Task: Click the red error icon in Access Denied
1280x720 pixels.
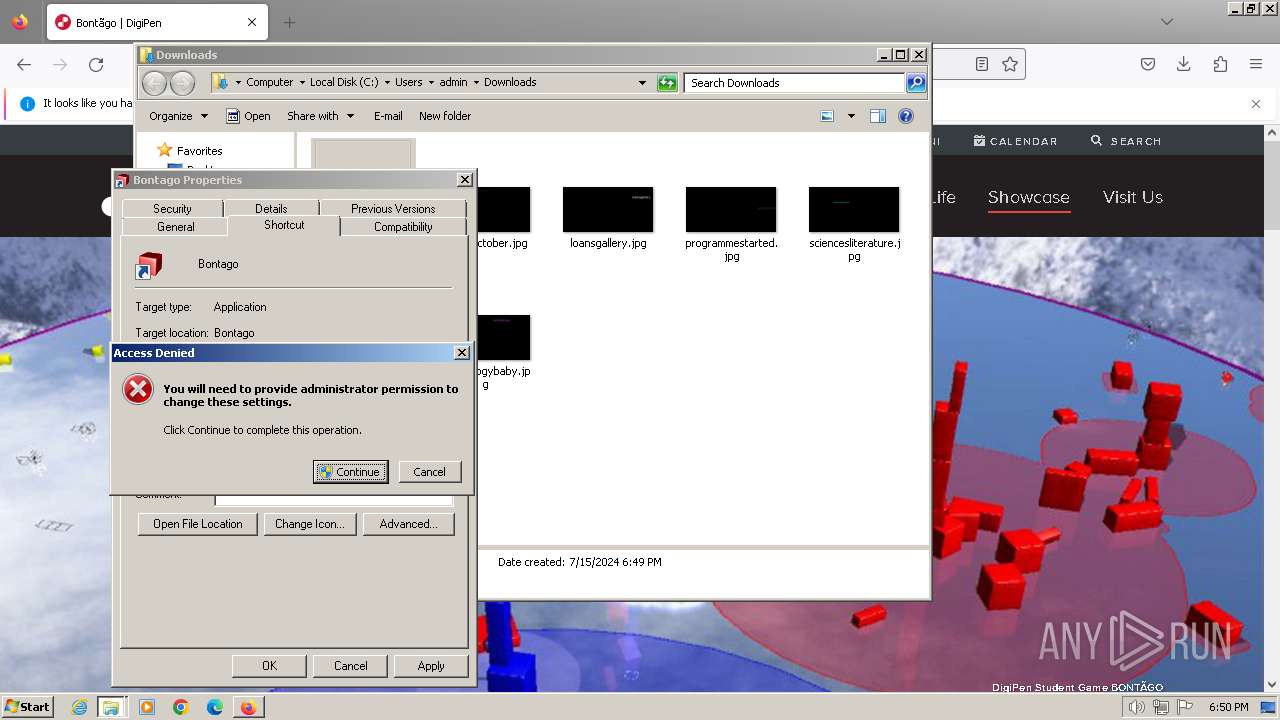Action: (x=138, y=389)
